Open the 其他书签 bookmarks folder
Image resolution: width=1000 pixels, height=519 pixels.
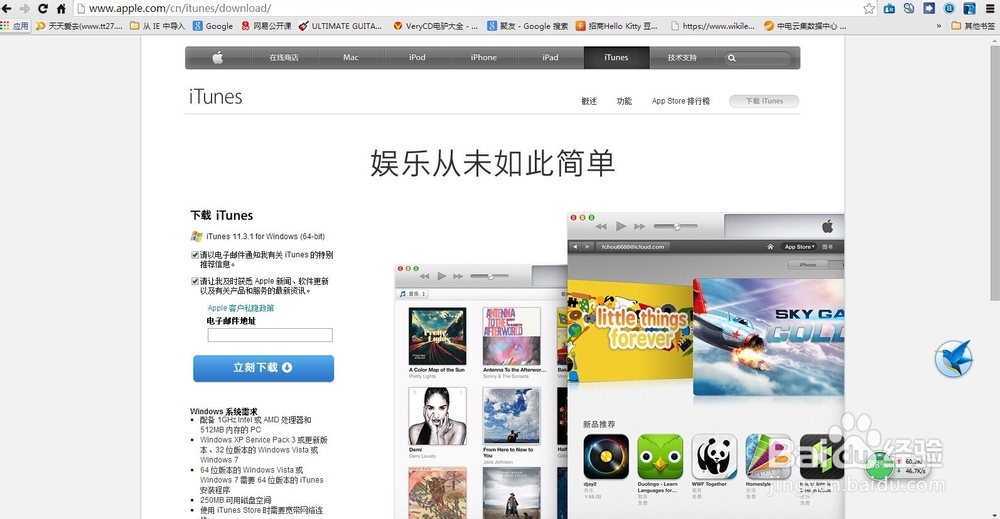pos(973,26)
